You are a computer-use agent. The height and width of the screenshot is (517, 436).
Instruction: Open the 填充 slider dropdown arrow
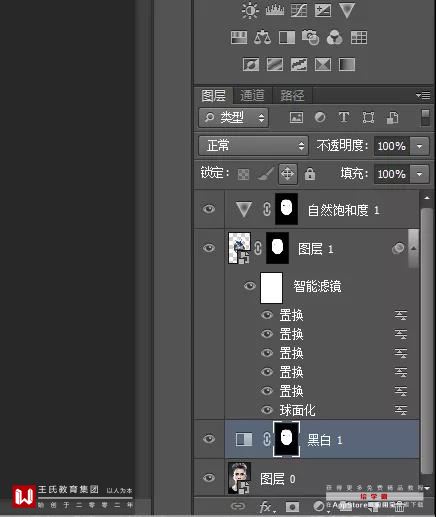(x=419, y=174)
